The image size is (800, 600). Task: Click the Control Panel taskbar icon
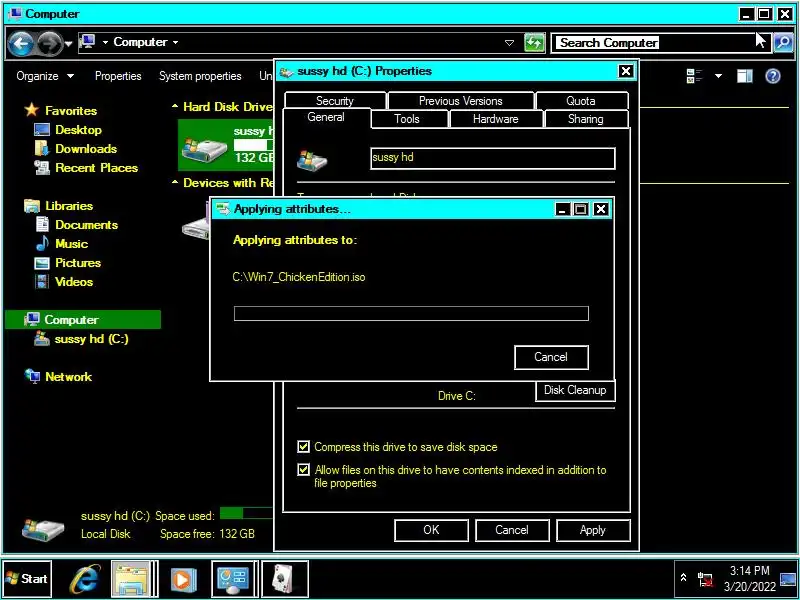click(233, 579)
